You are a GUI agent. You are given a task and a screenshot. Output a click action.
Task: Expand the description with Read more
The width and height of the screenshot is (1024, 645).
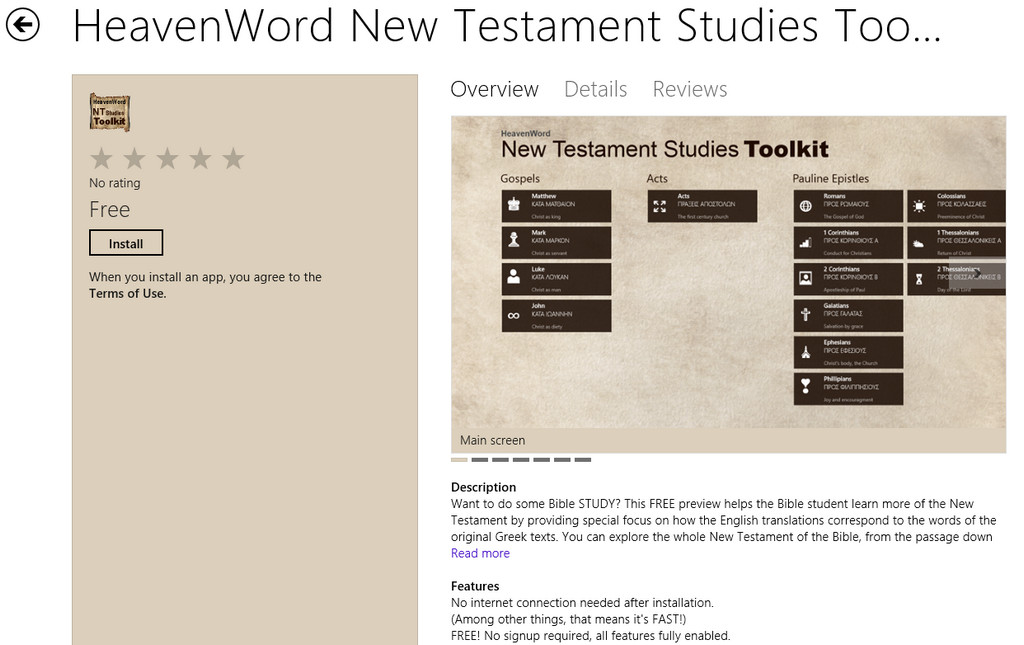[x=480, y=552]
